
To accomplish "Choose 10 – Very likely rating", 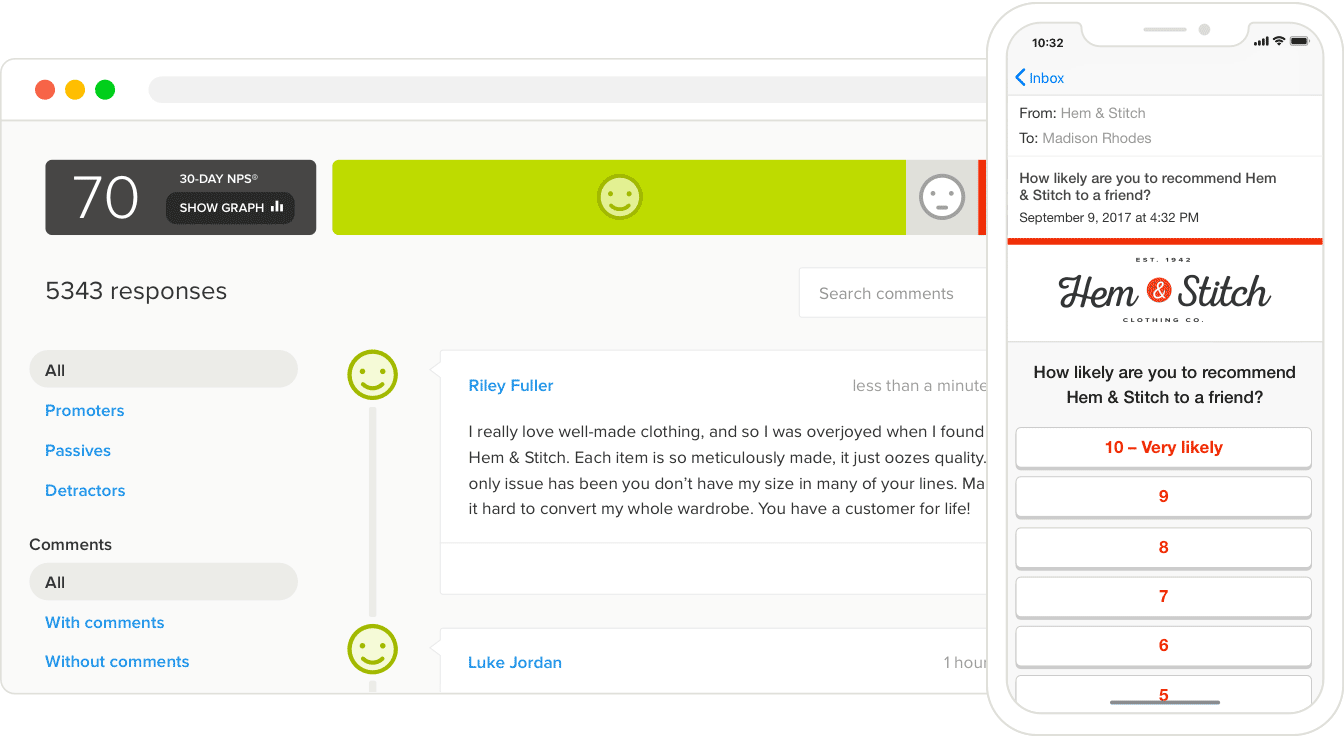I will click(x=1163, y=447).
